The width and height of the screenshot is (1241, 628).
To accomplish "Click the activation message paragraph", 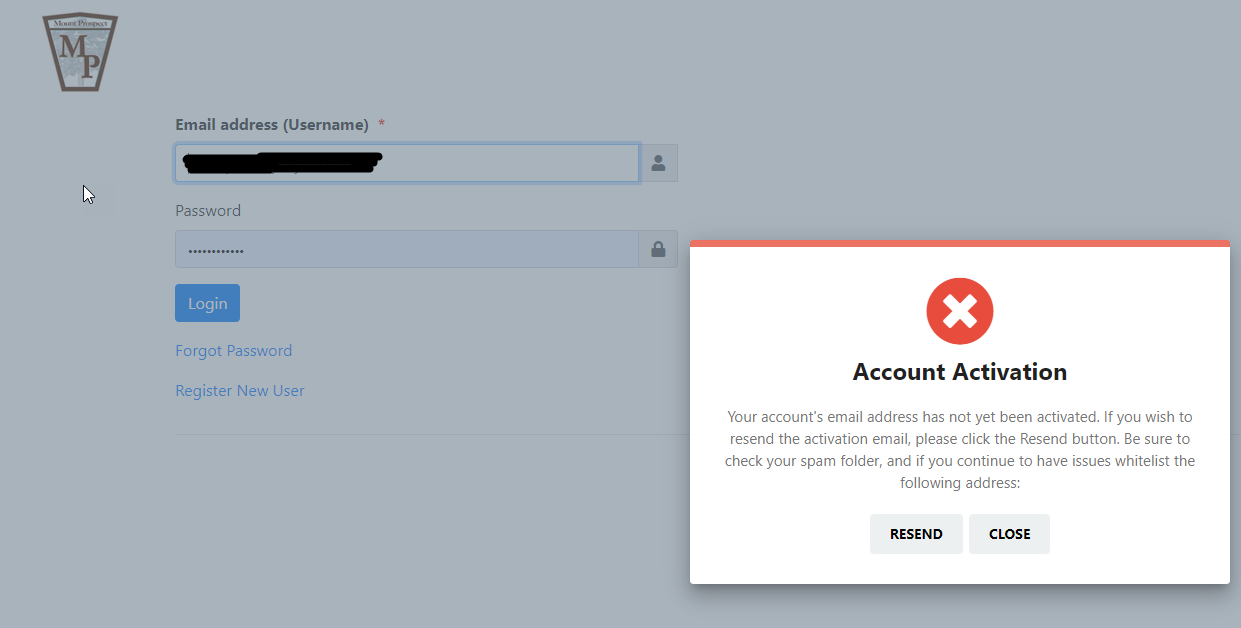I will tap(960, 449).
